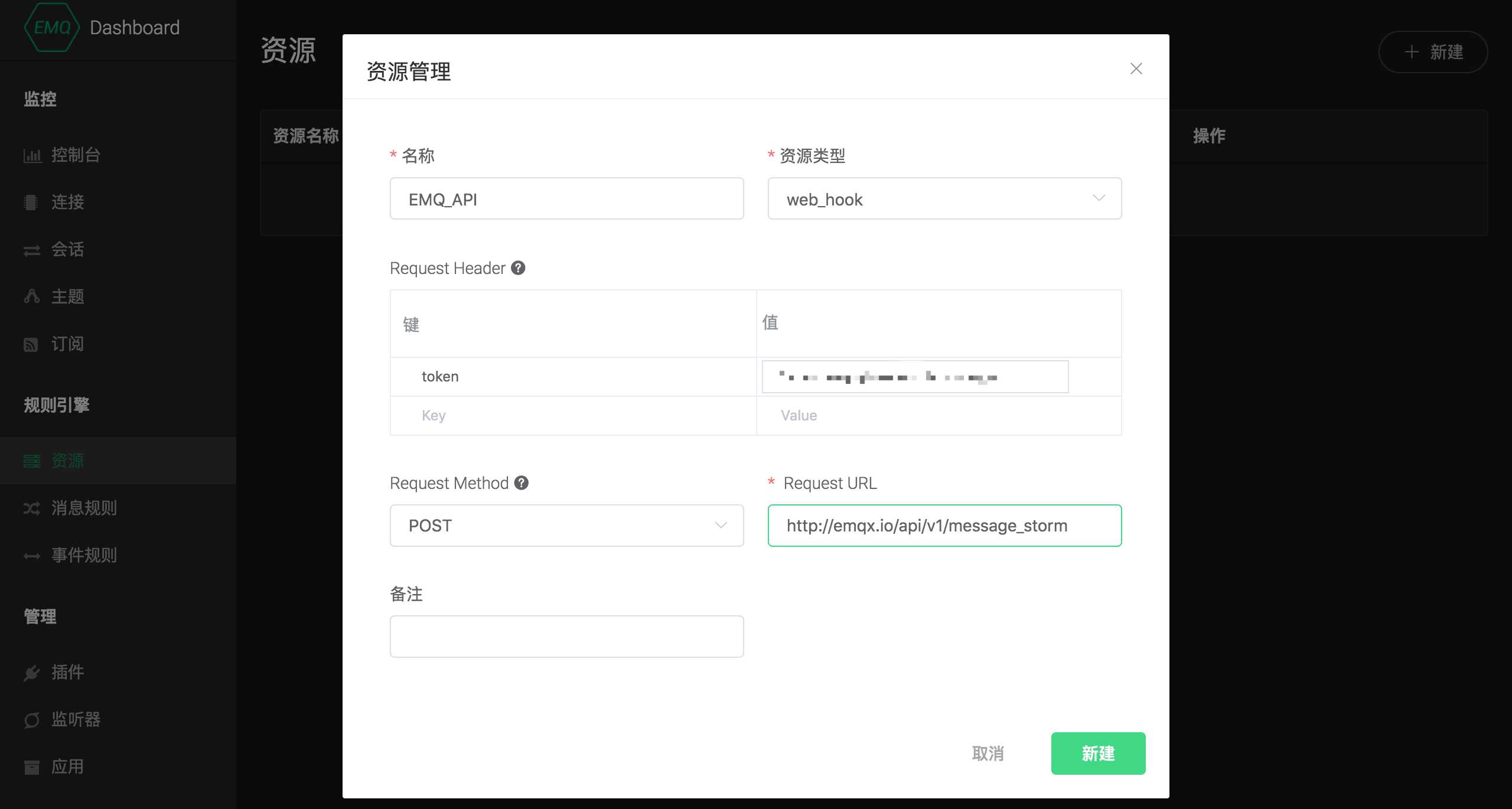This screenshot has height=809, width=1512.
Task: Click the 备注 field label
Action: point(406,594)
